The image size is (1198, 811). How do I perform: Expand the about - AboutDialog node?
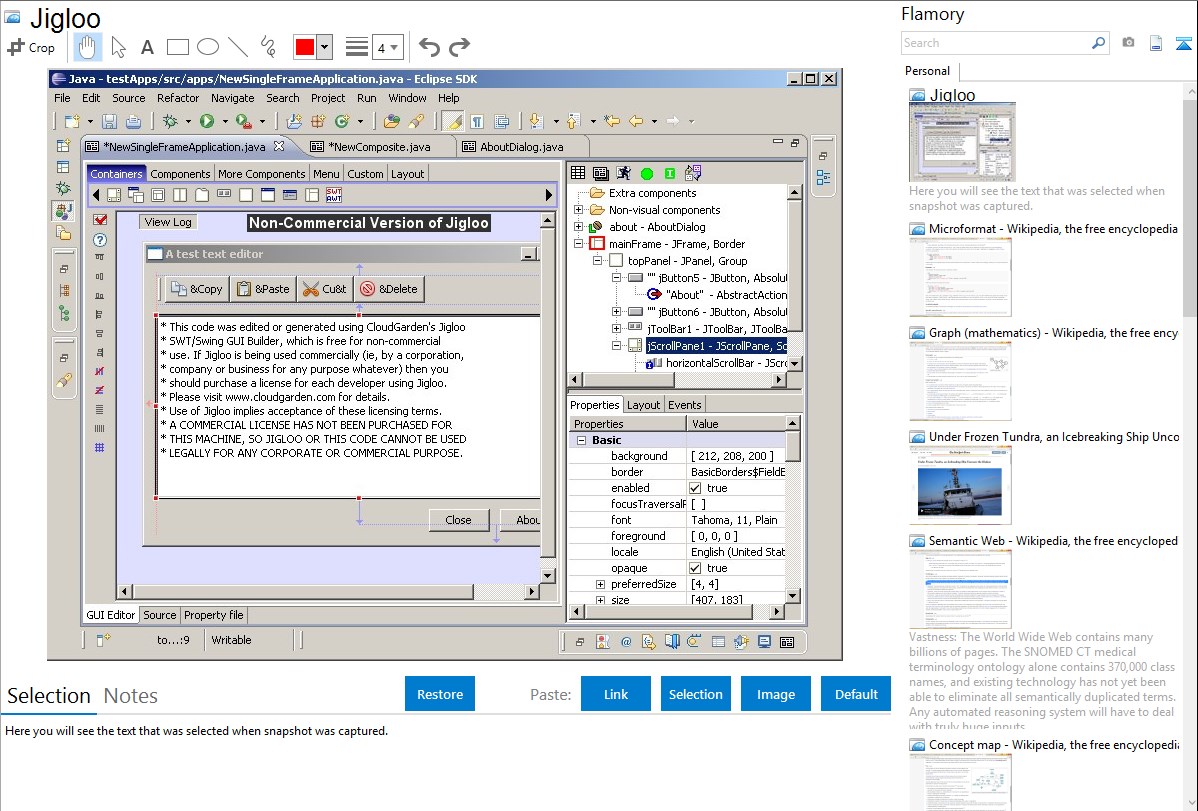coord(578,226)
